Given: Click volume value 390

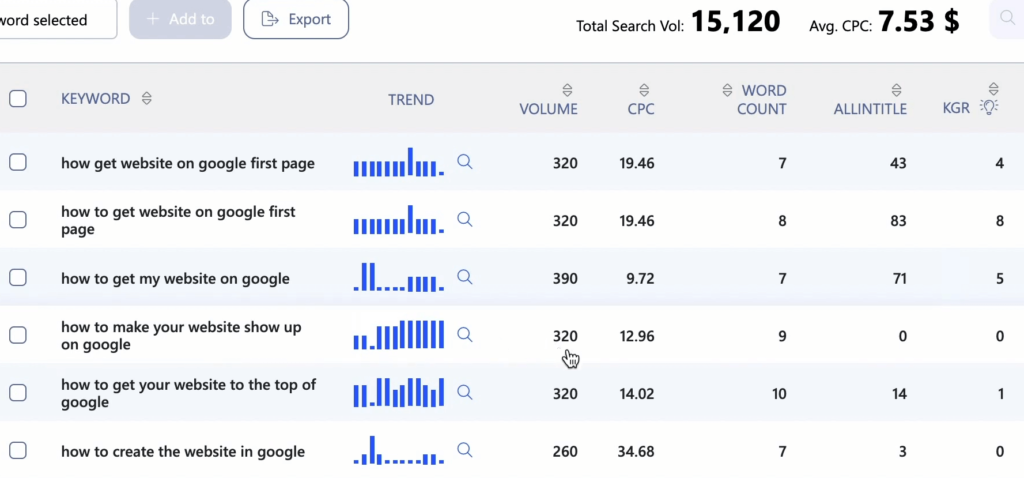Looking at the screenshot, I should click(x=565, y=279).
